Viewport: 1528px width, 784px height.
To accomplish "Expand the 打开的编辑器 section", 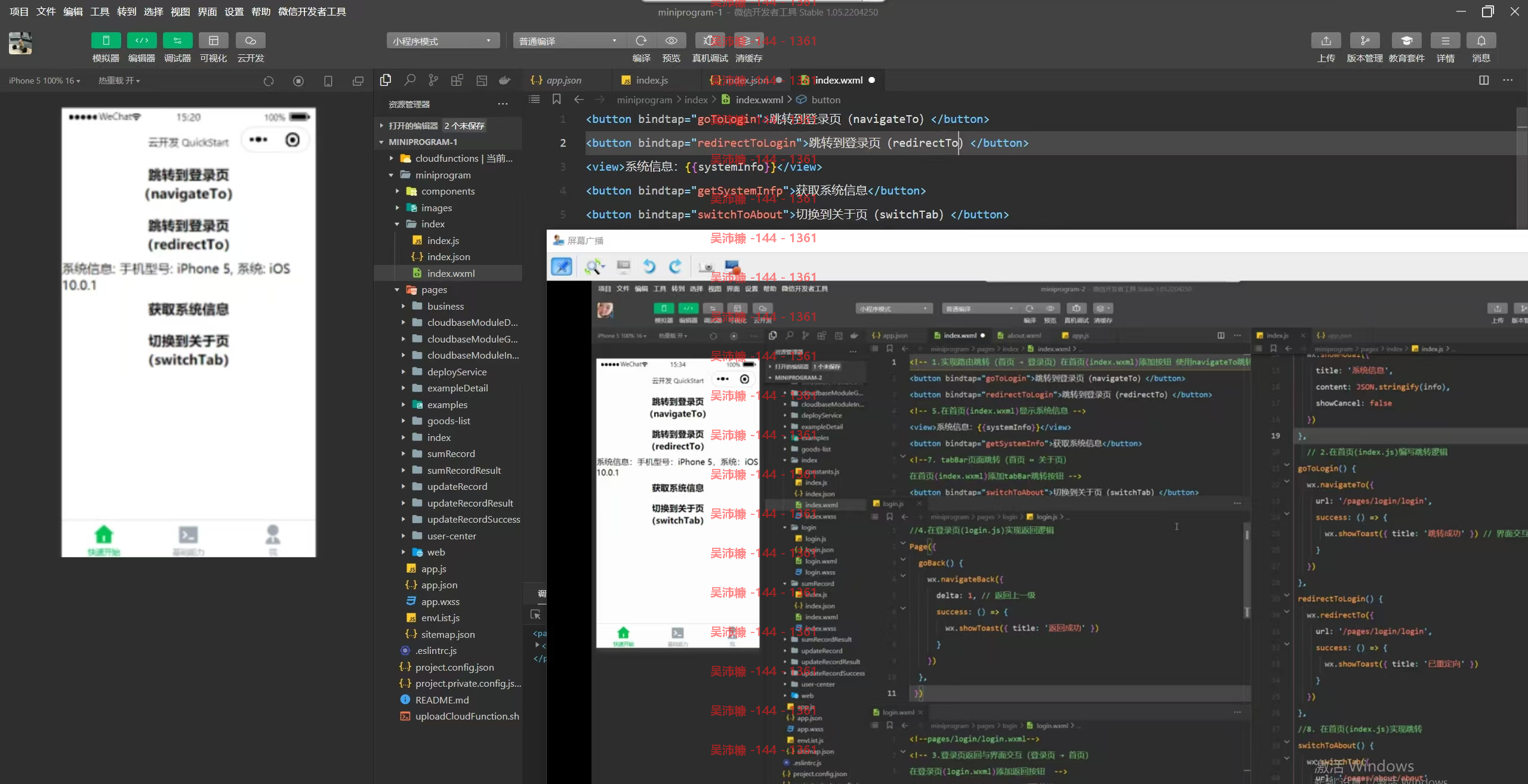I will [448, 125].
